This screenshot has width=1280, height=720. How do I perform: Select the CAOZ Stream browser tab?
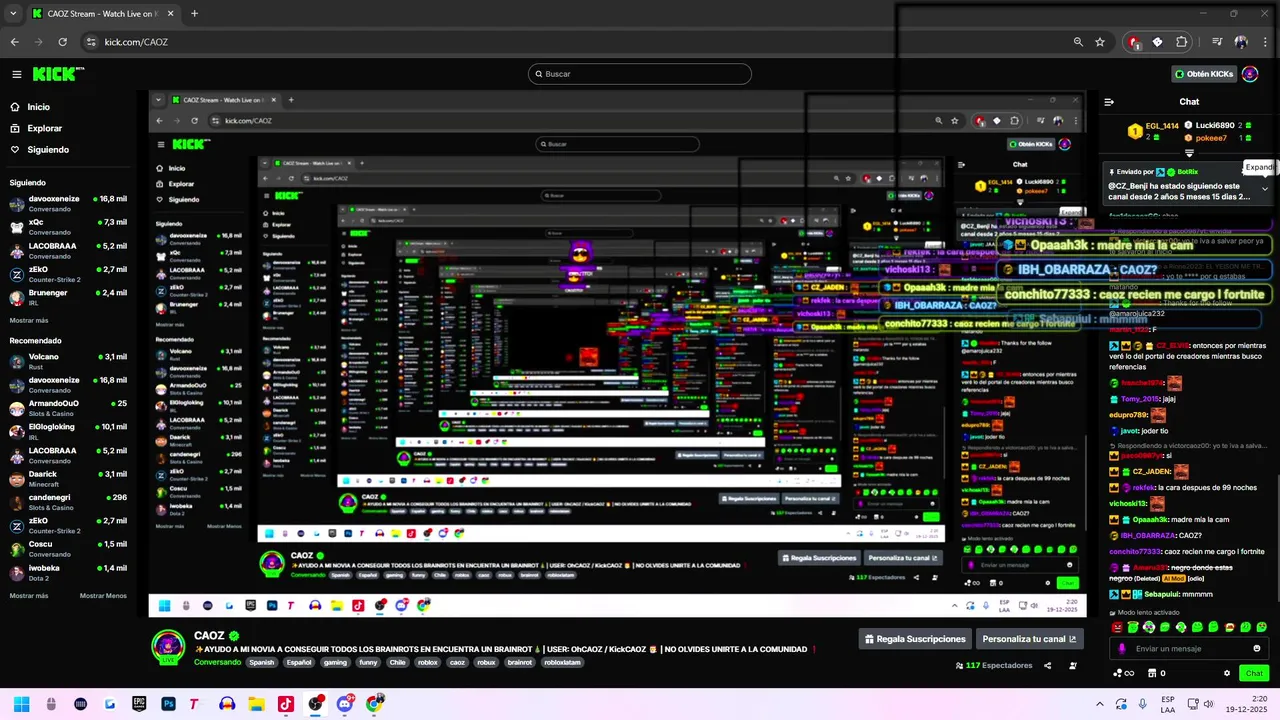point(101,14)
